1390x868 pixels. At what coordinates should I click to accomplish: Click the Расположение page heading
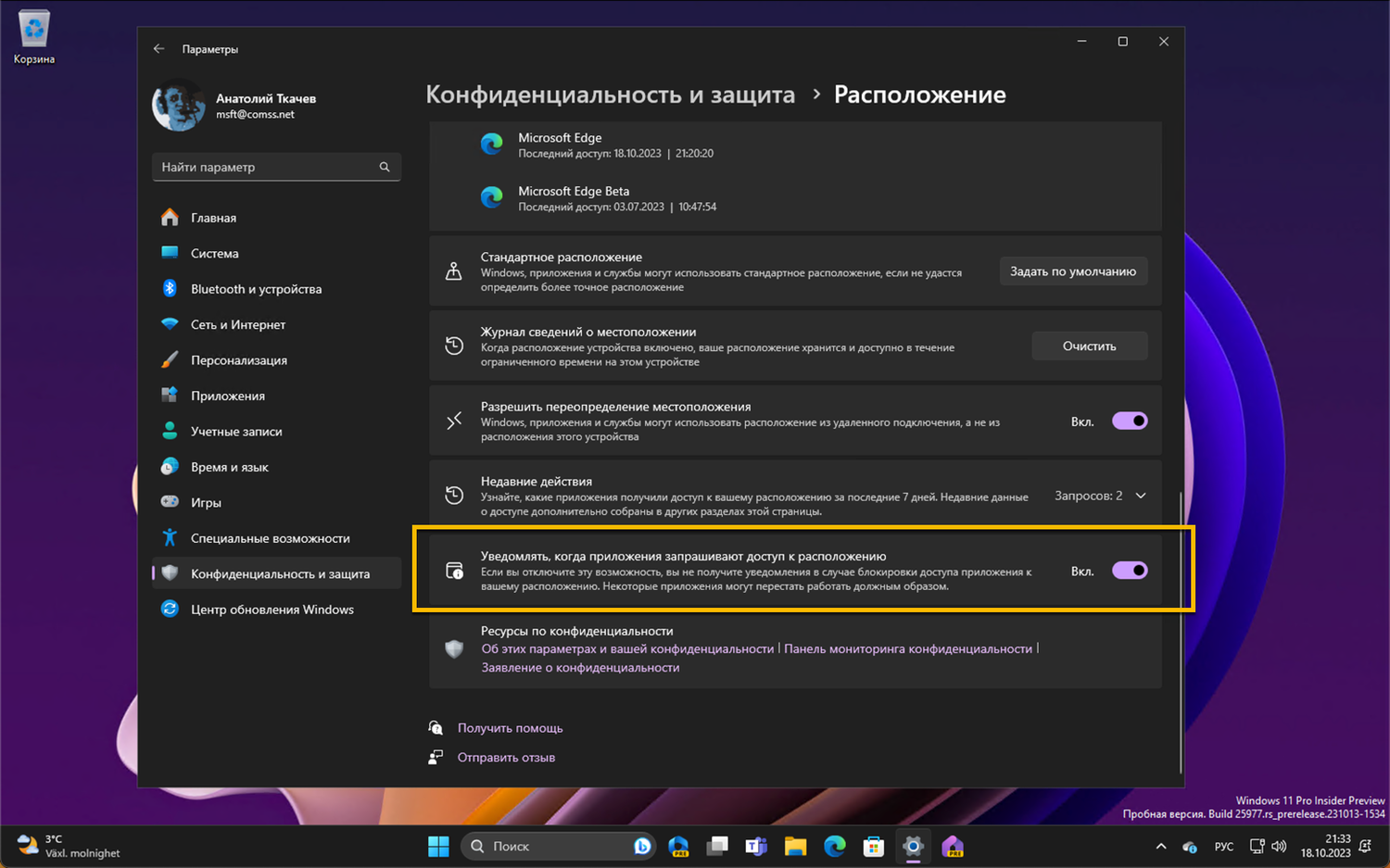coord(920,94)
